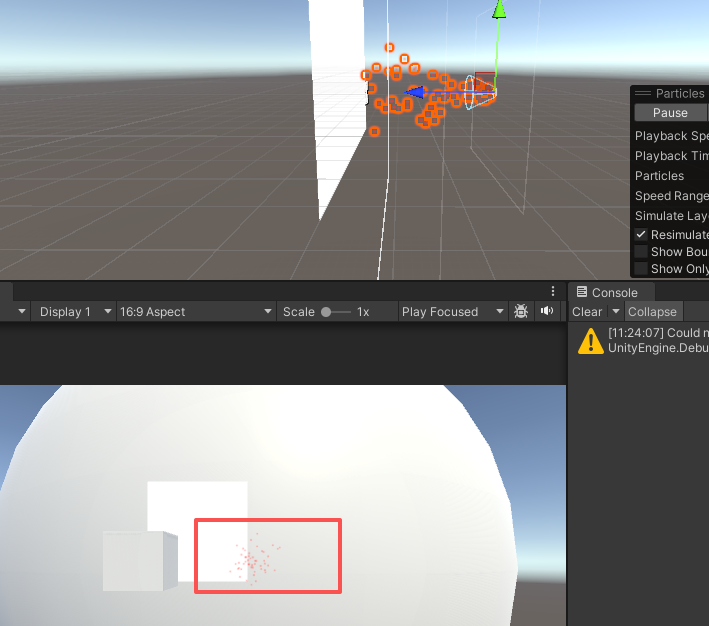
Task: Click the blue Z-axis gizmo arrow
Action: coord(414,92)
